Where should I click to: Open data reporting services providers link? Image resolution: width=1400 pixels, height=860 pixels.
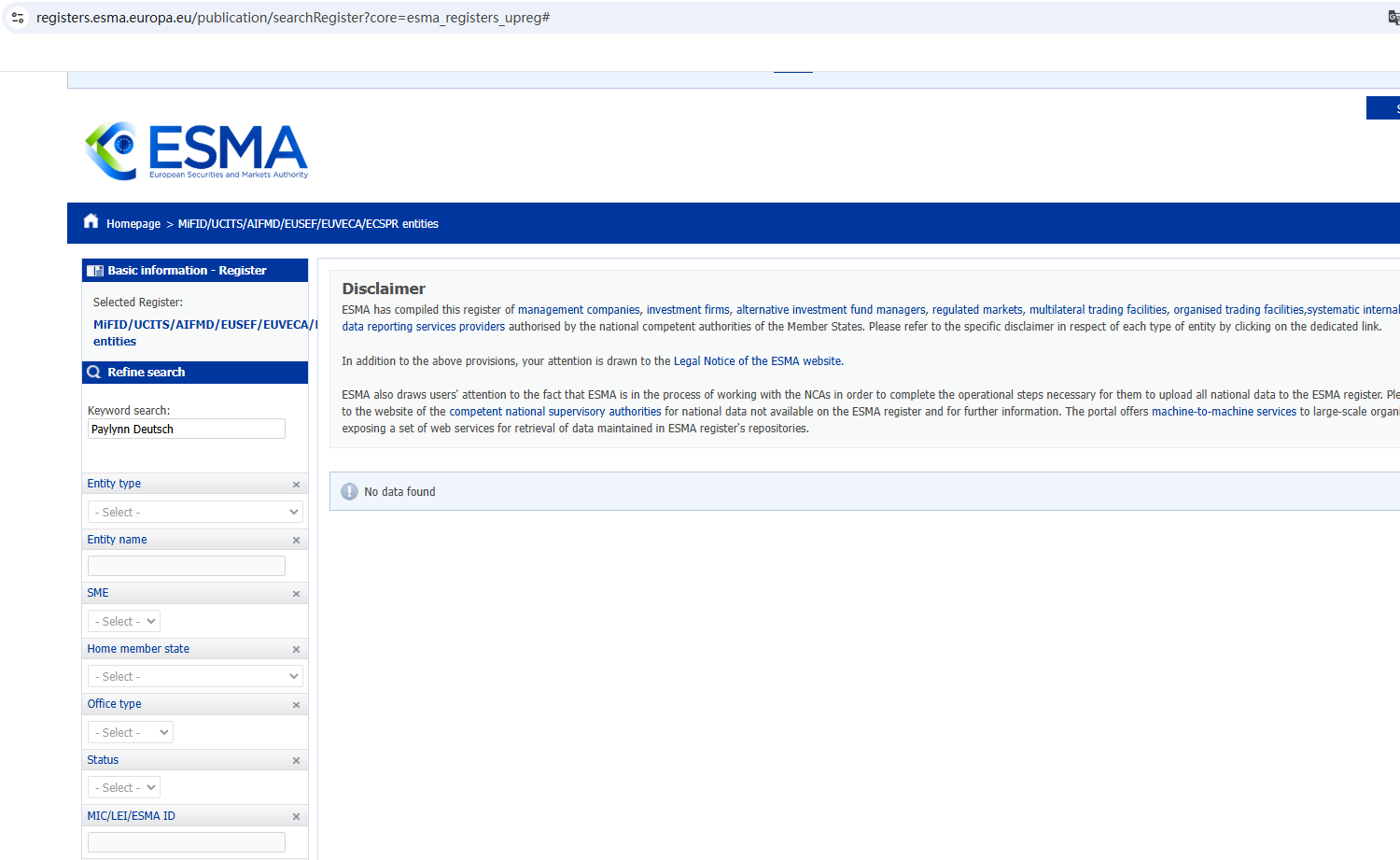click(x=424, y=327)
